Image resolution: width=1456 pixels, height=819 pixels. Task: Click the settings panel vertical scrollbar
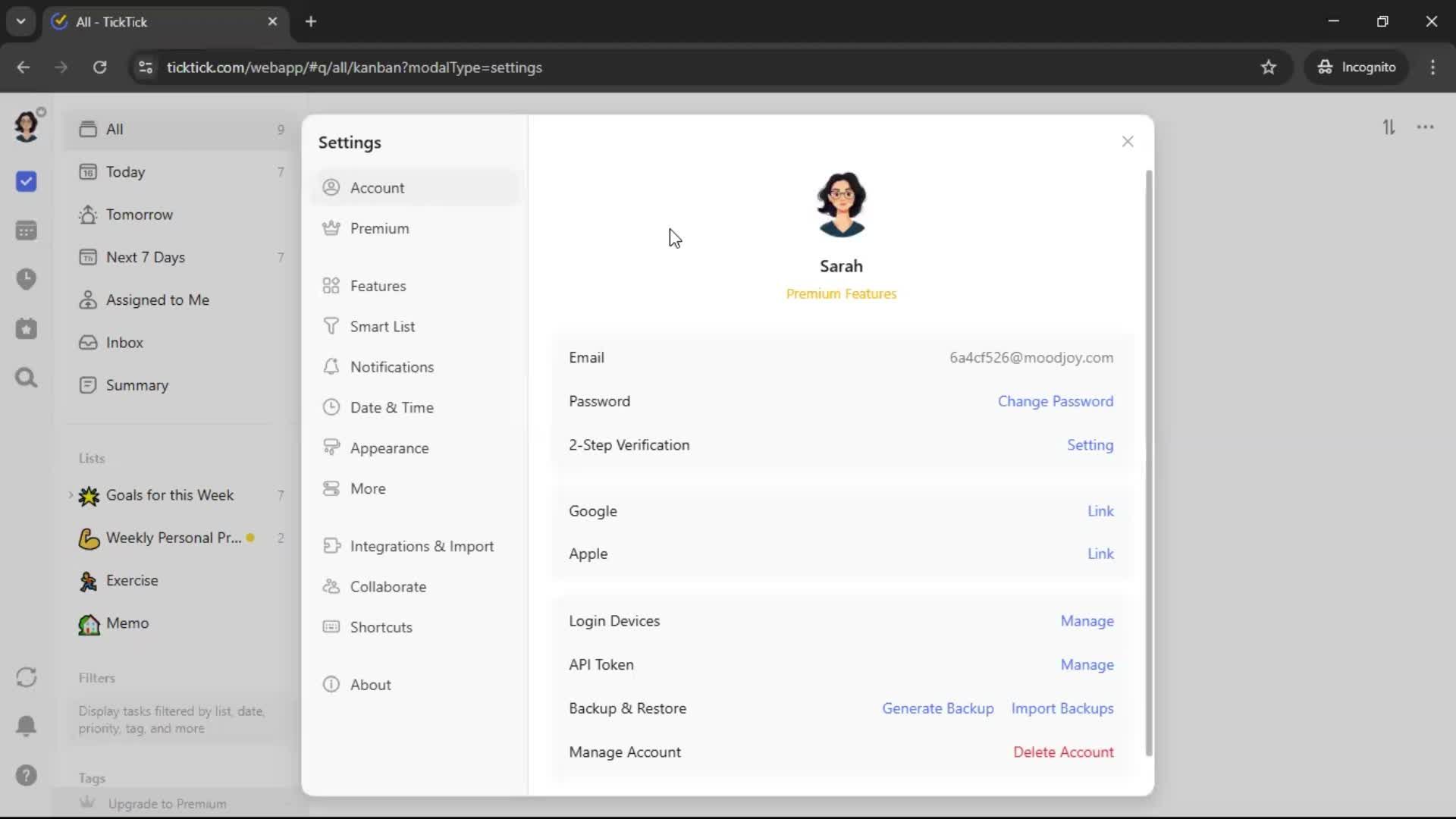[1148, 463]
